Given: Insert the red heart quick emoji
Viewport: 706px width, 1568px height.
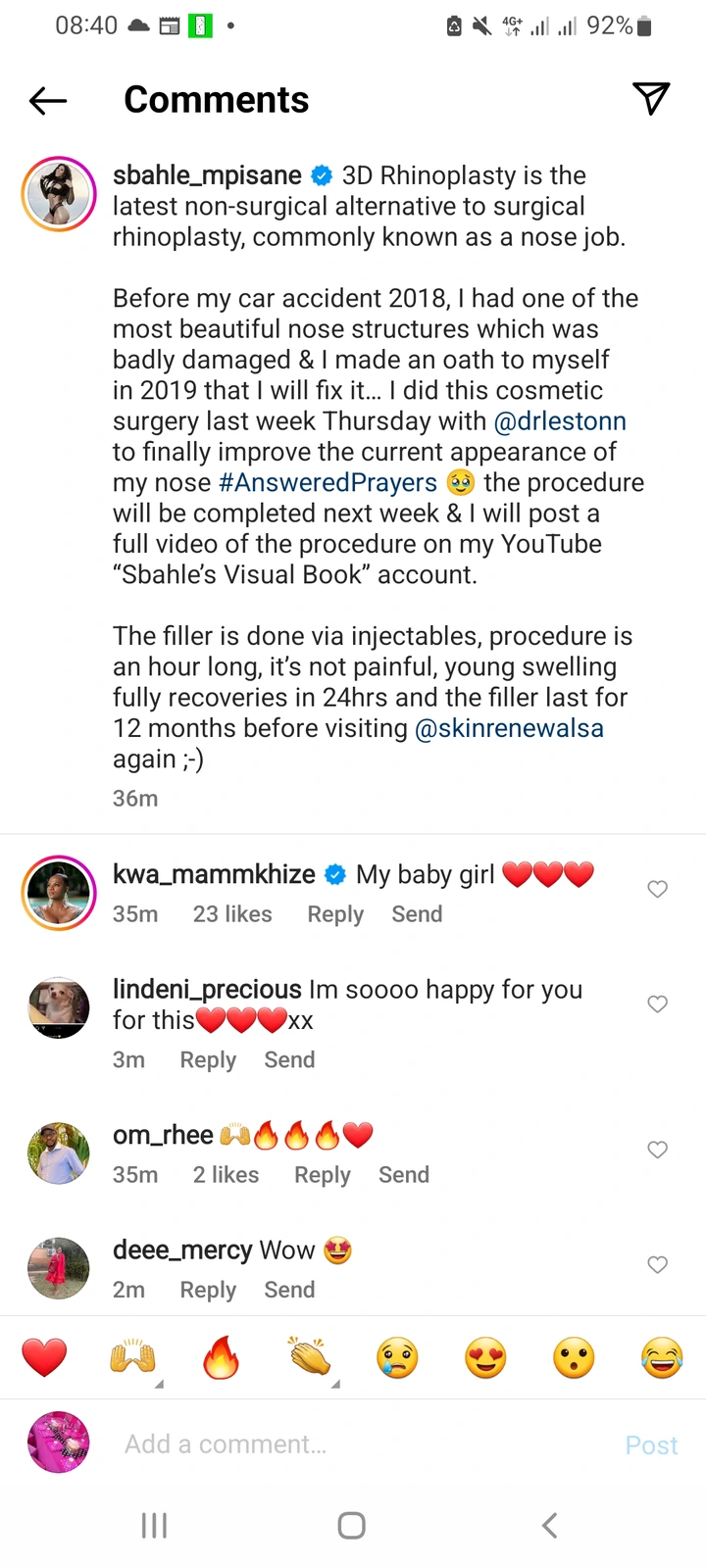Looking at the screenshot, I should tap(44, 1358).
